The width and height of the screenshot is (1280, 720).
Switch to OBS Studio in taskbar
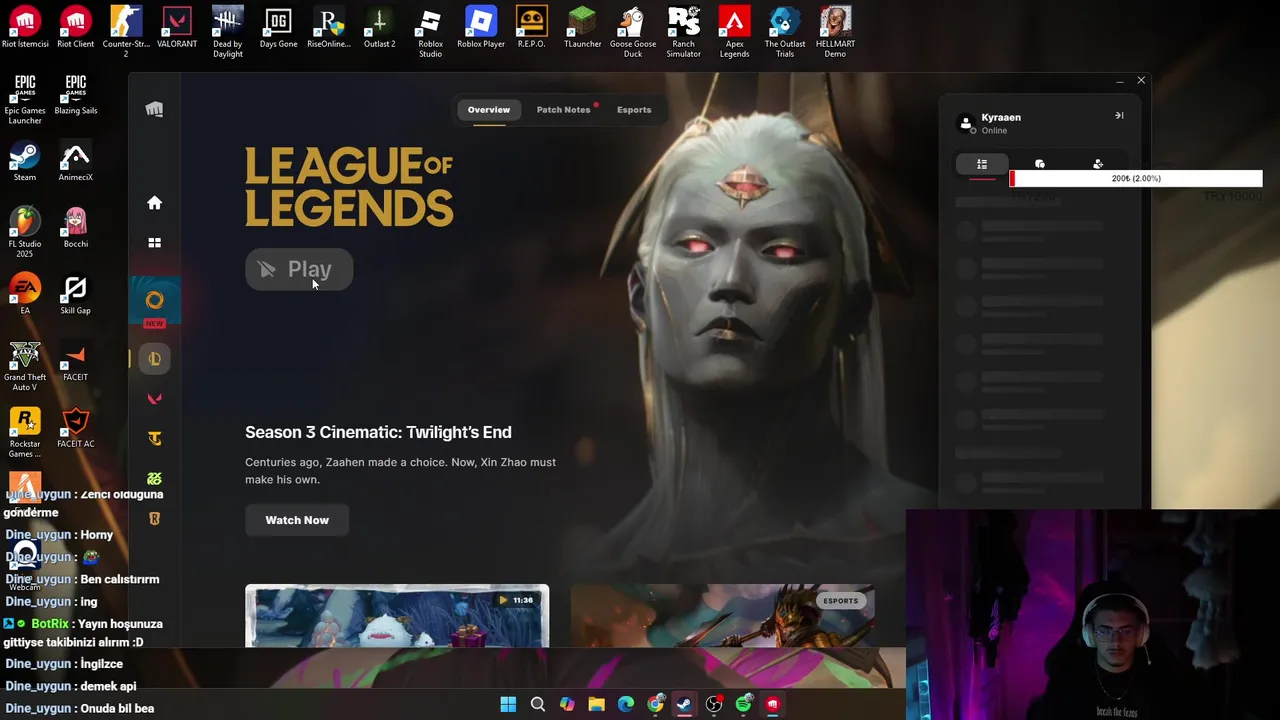[x=714, y=704]
